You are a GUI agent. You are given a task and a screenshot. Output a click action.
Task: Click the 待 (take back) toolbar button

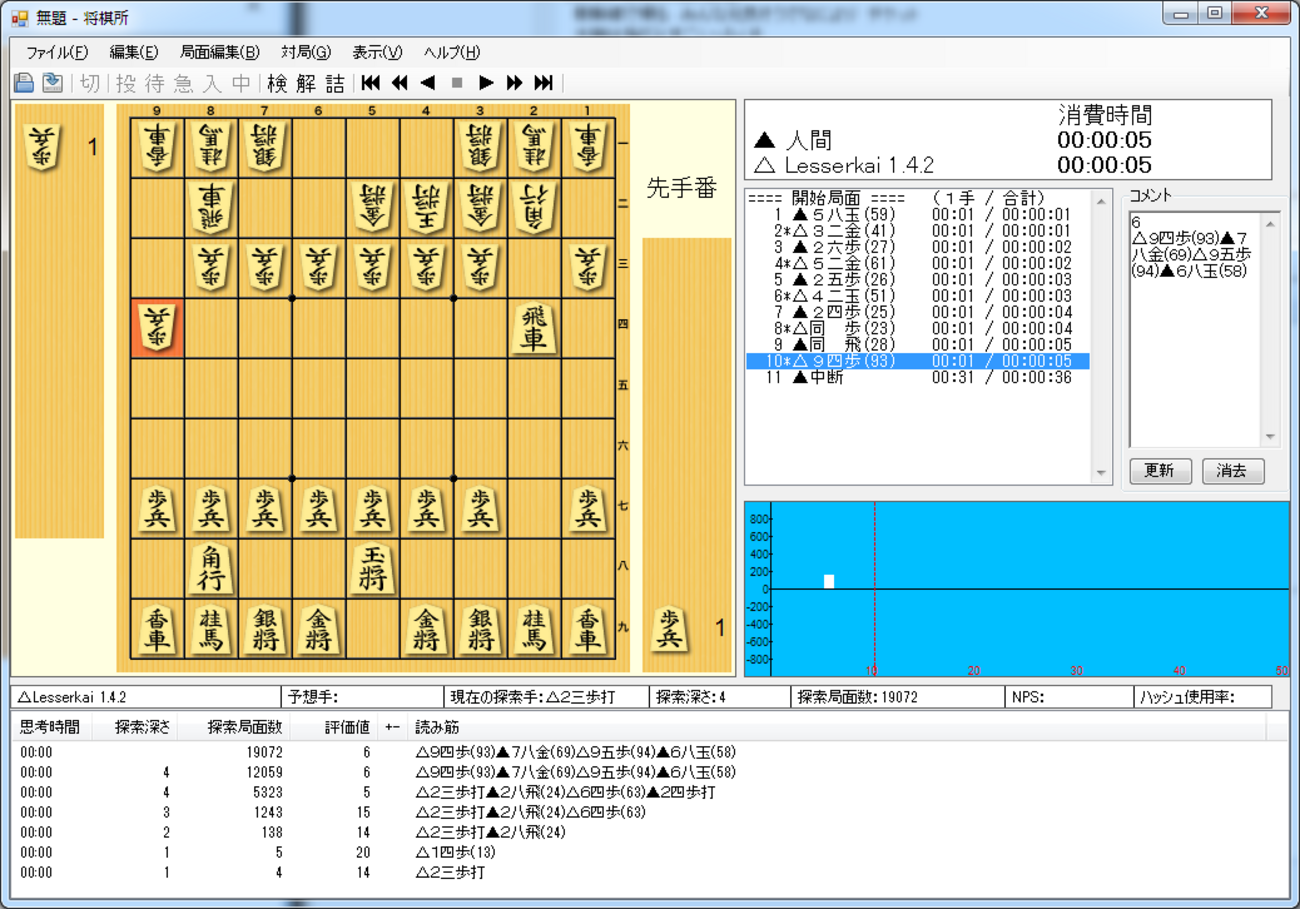[x=155, y=83]
